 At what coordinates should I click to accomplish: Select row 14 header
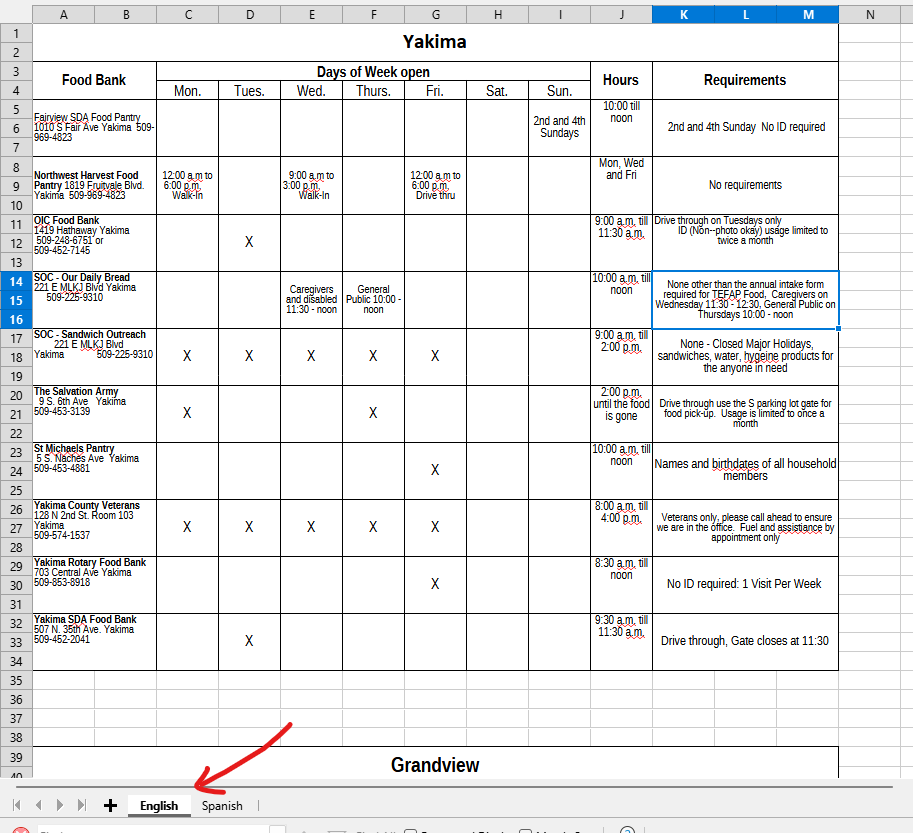coord(16,281)
